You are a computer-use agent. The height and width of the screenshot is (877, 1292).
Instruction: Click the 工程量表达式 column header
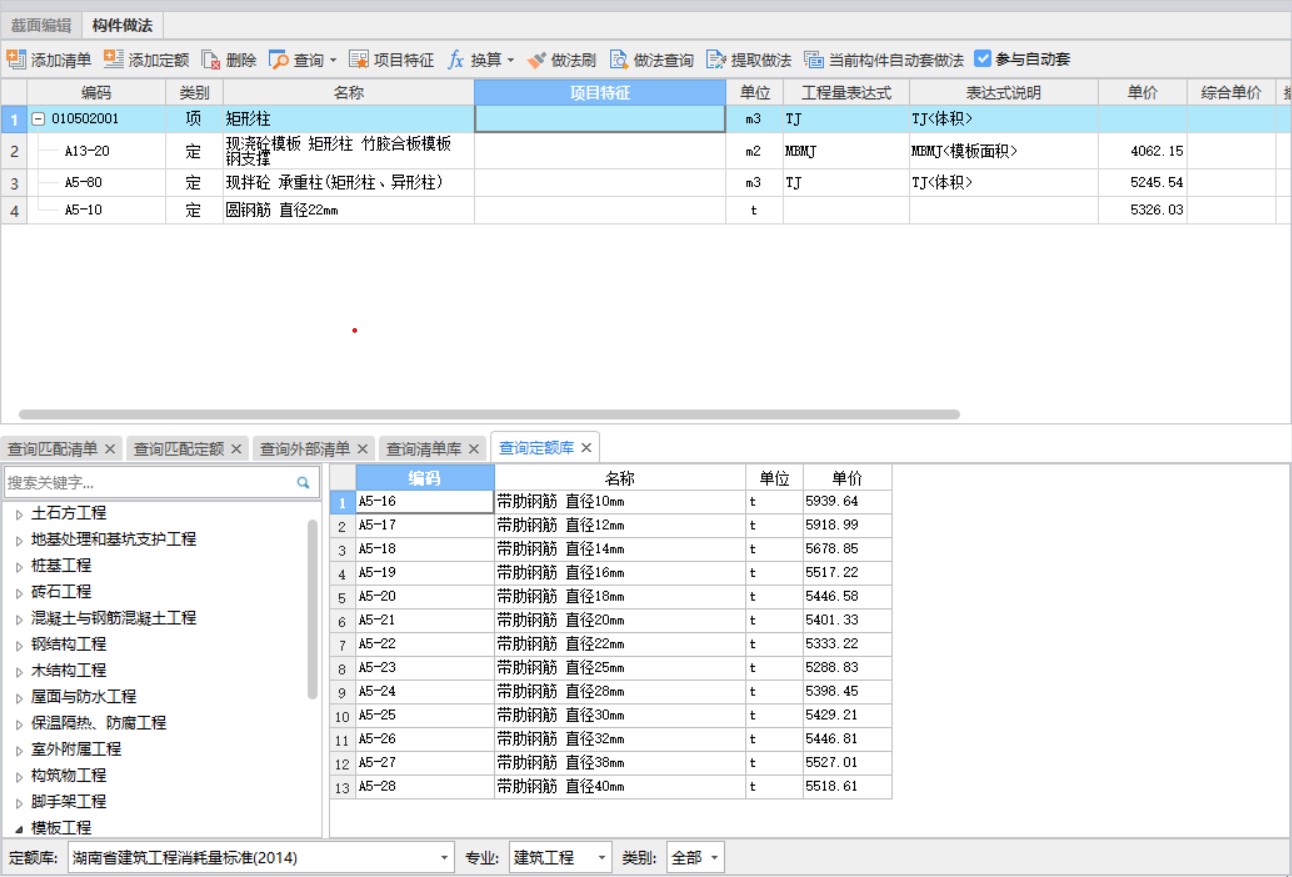[846, 92]
